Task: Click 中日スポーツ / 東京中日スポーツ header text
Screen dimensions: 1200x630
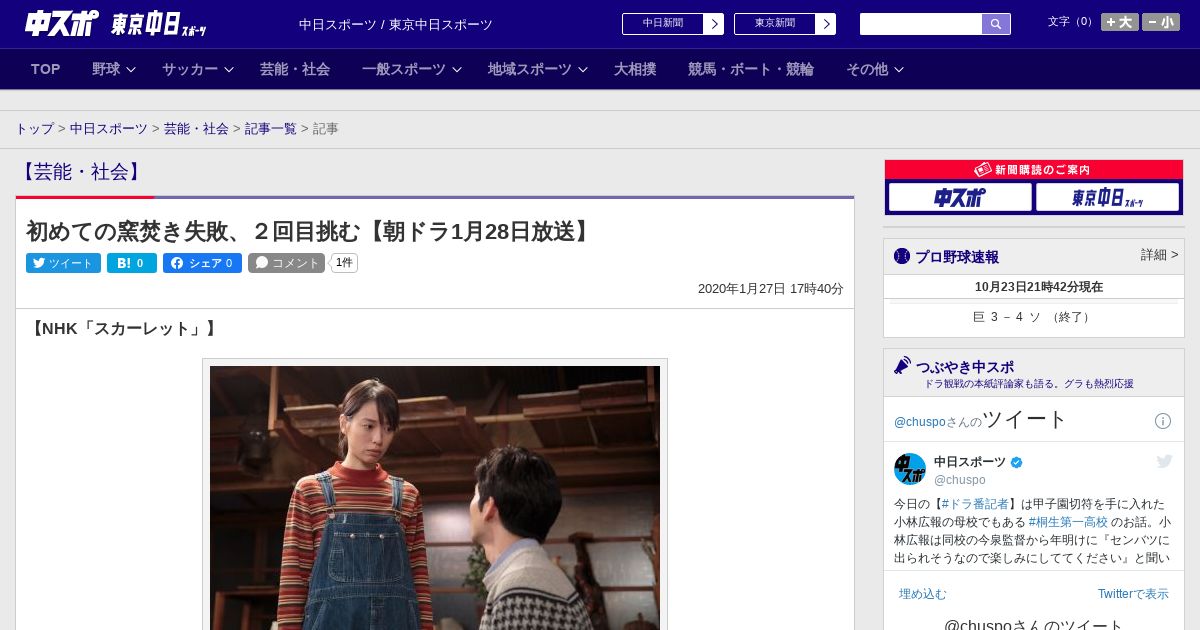Action: pyautogui.click(x=396, y=25)
